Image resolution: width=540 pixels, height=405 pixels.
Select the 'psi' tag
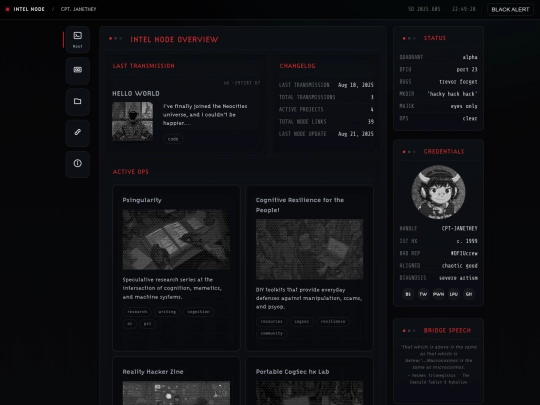point(147,324)
